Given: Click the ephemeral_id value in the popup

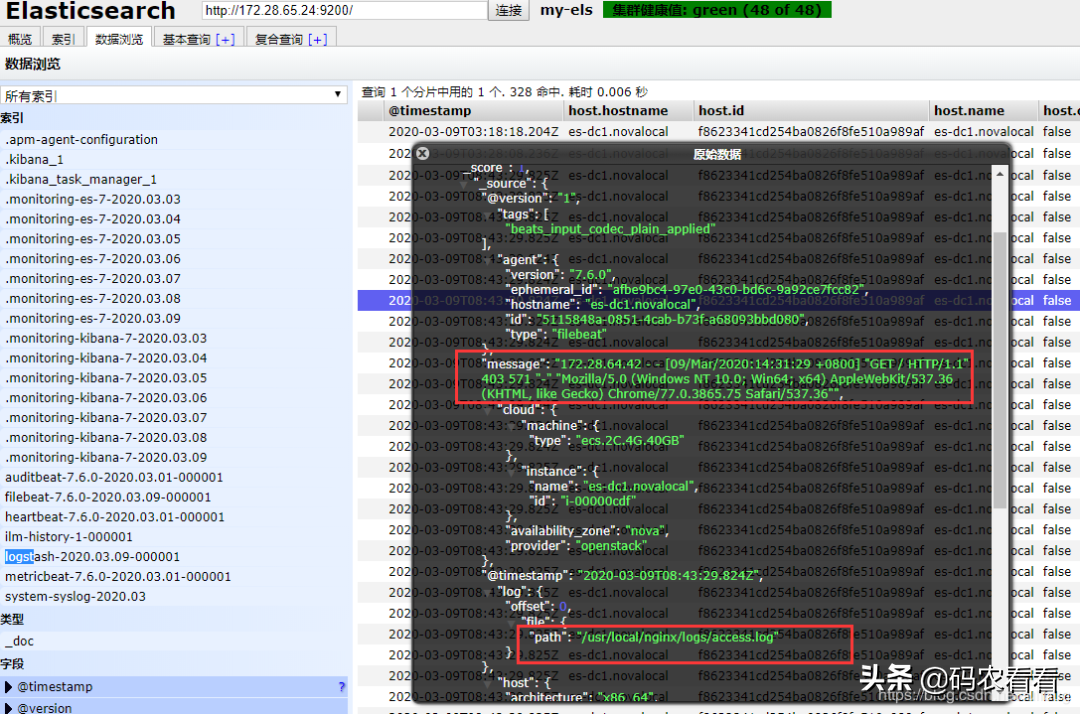Looking at the screenshot, I should 736,289.
